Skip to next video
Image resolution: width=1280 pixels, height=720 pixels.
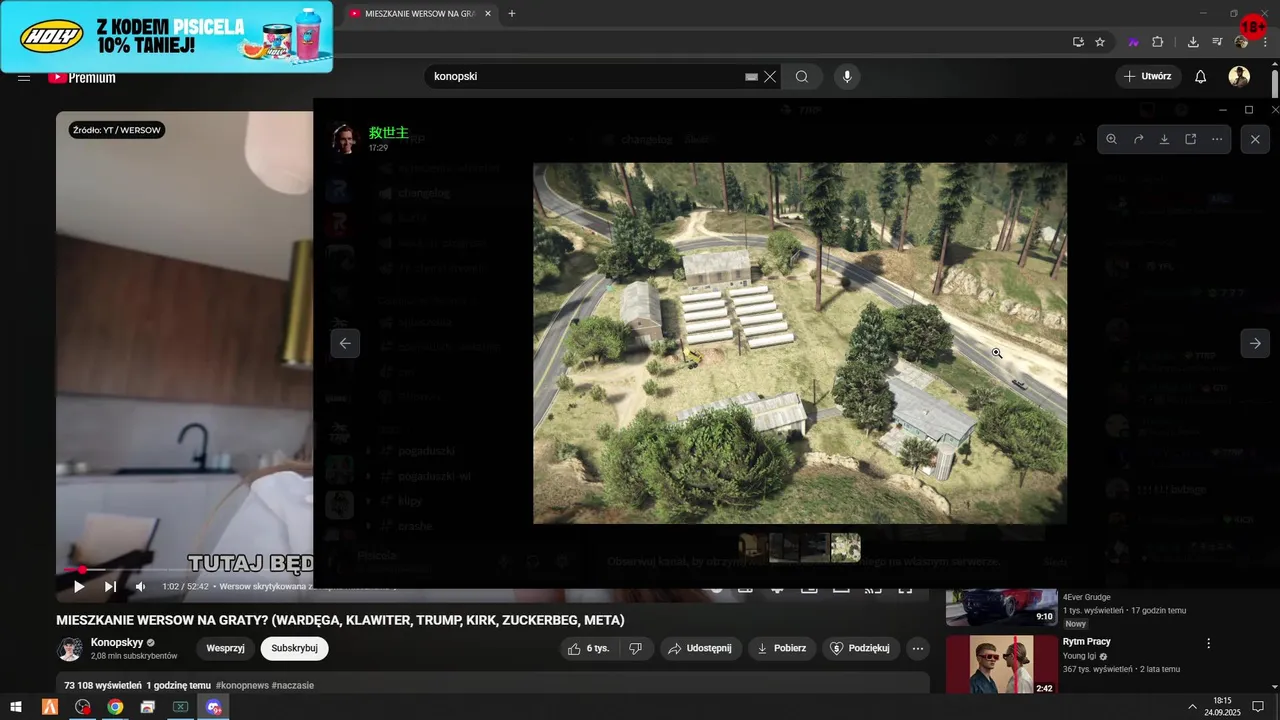point(110,587)
